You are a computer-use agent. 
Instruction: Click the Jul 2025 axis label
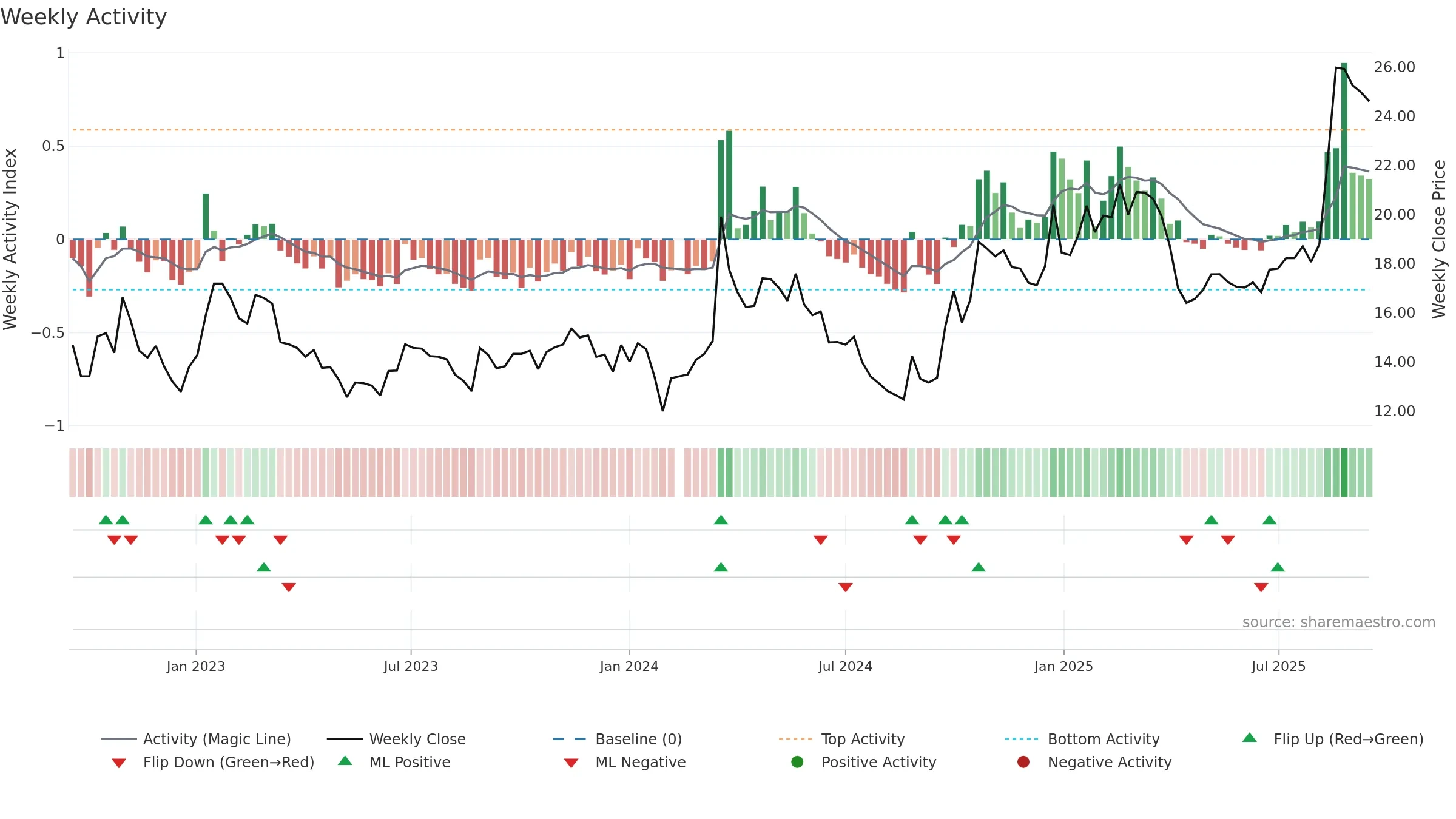pyautogui.click(x=1278, y=666)
